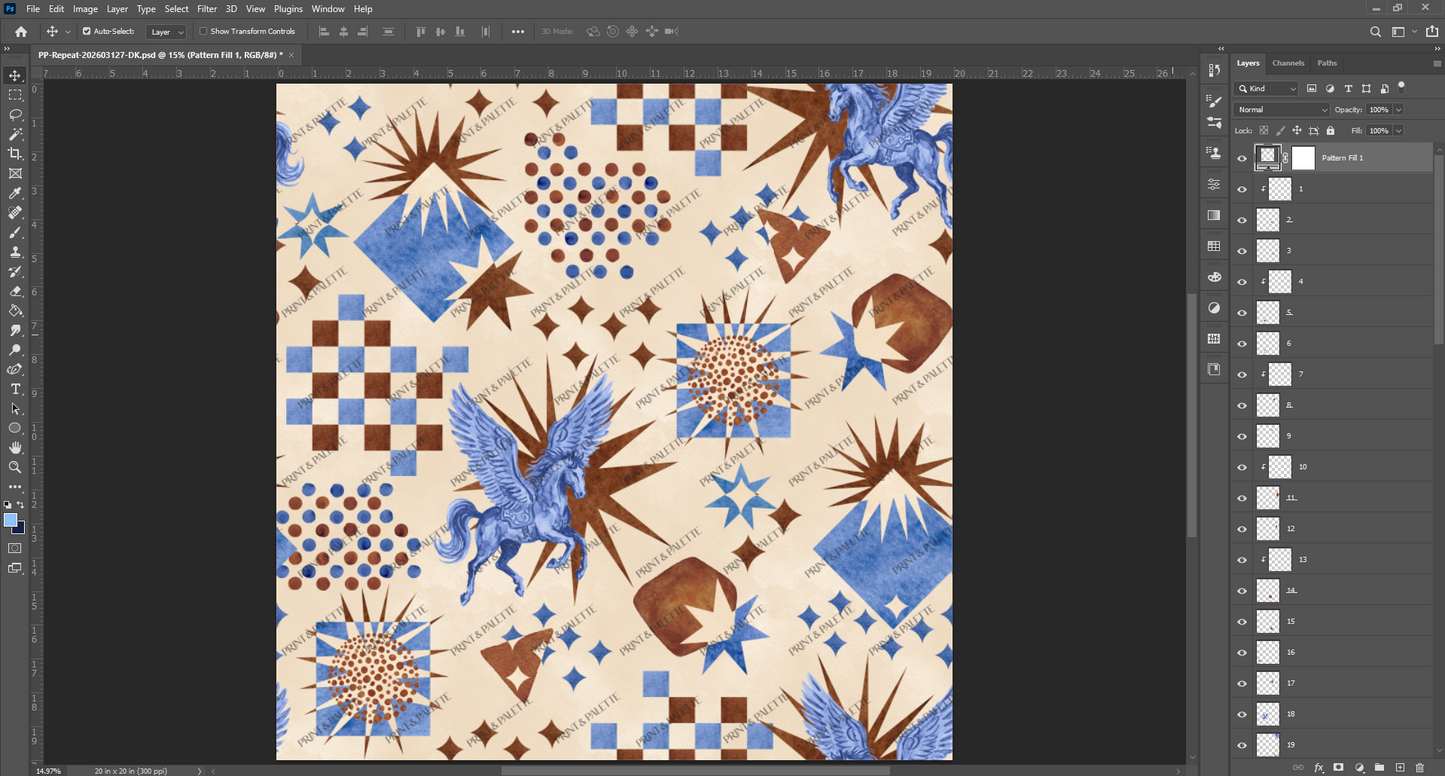Image resolution: width=1445 pixels, height=776 pixels.
Task: Select the Horizontal Type tool
Action: tap(15, 389)
